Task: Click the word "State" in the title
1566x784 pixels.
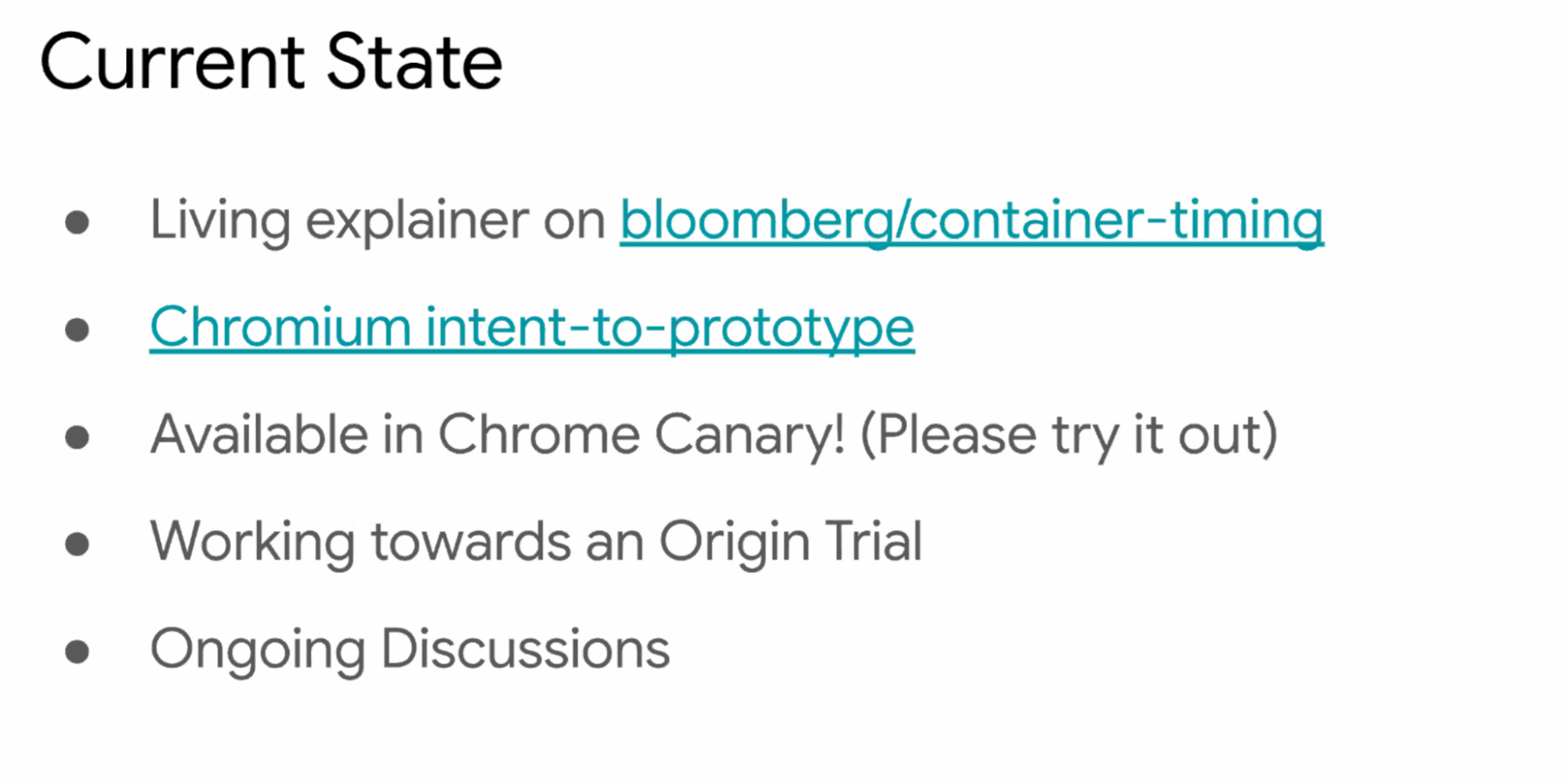Action: (414, 62)
